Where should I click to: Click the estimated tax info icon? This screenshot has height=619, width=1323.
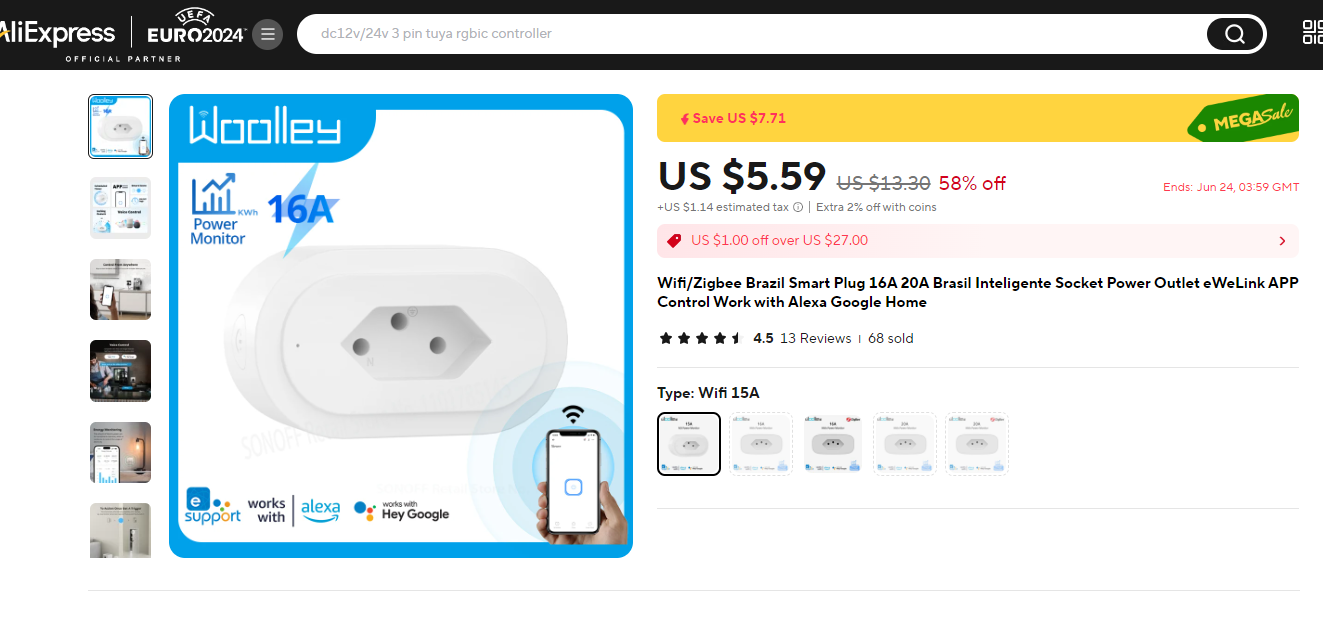tap(798, 208)
